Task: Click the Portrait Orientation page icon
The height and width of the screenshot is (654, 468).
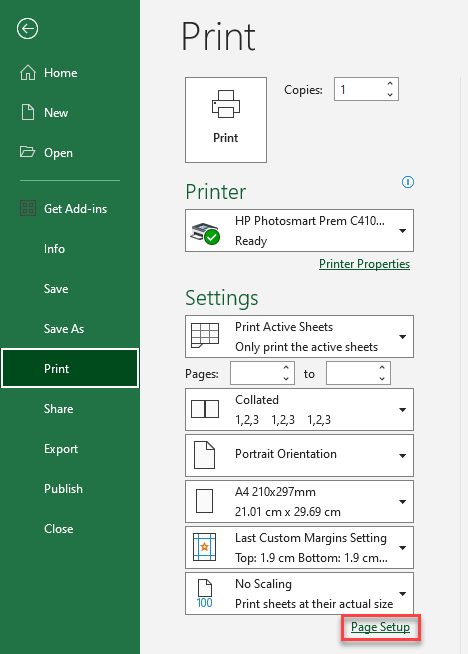Action: (205, 455)
